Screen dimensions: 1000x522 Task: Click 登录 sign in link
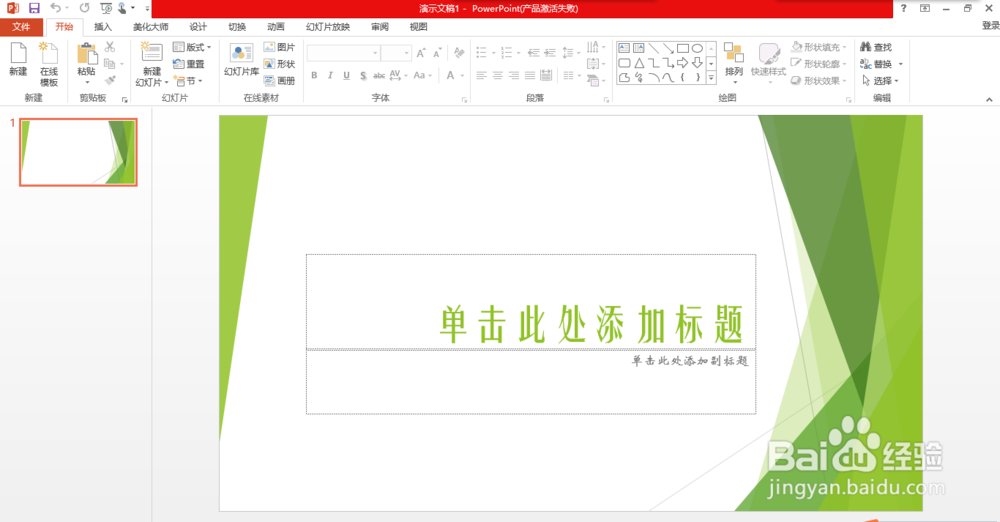coord(990,26)
